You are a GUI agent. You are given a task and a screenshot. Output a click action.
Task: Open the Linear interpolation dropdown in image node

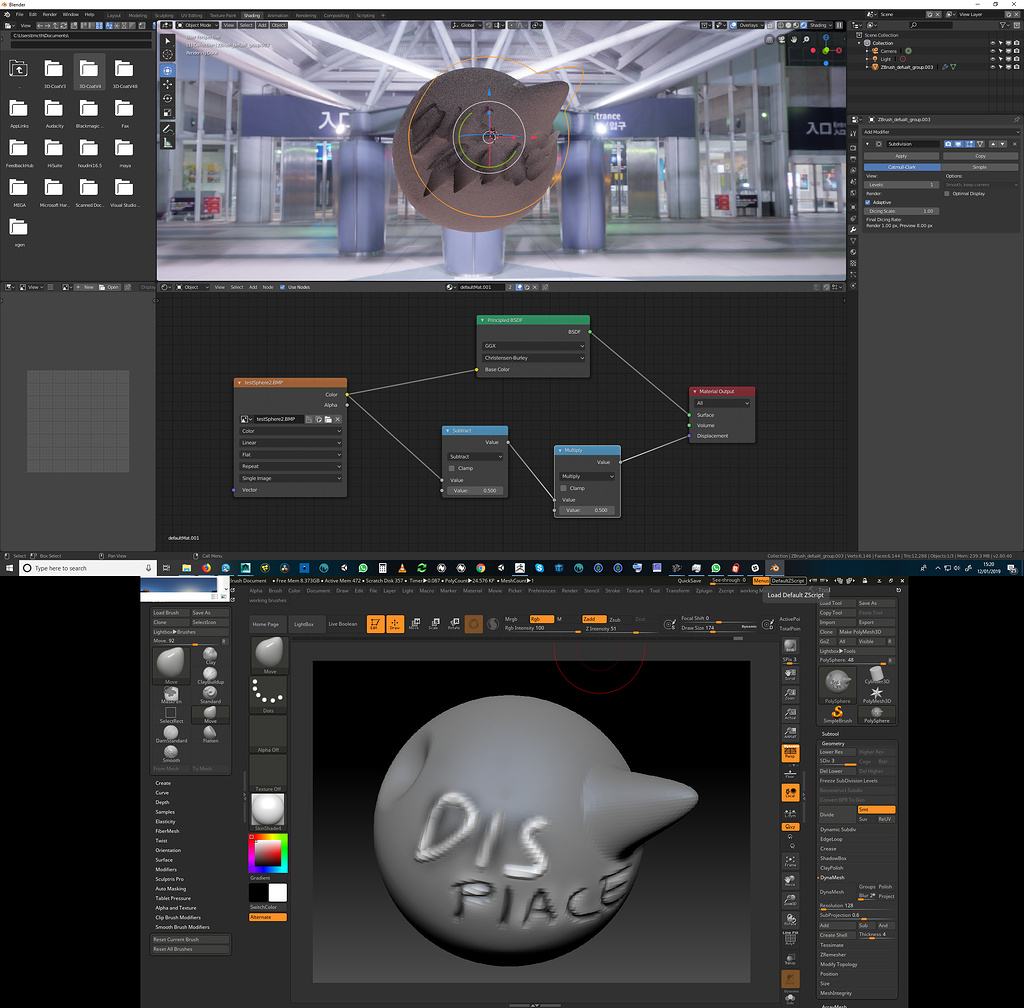click(x=291, y=443)
